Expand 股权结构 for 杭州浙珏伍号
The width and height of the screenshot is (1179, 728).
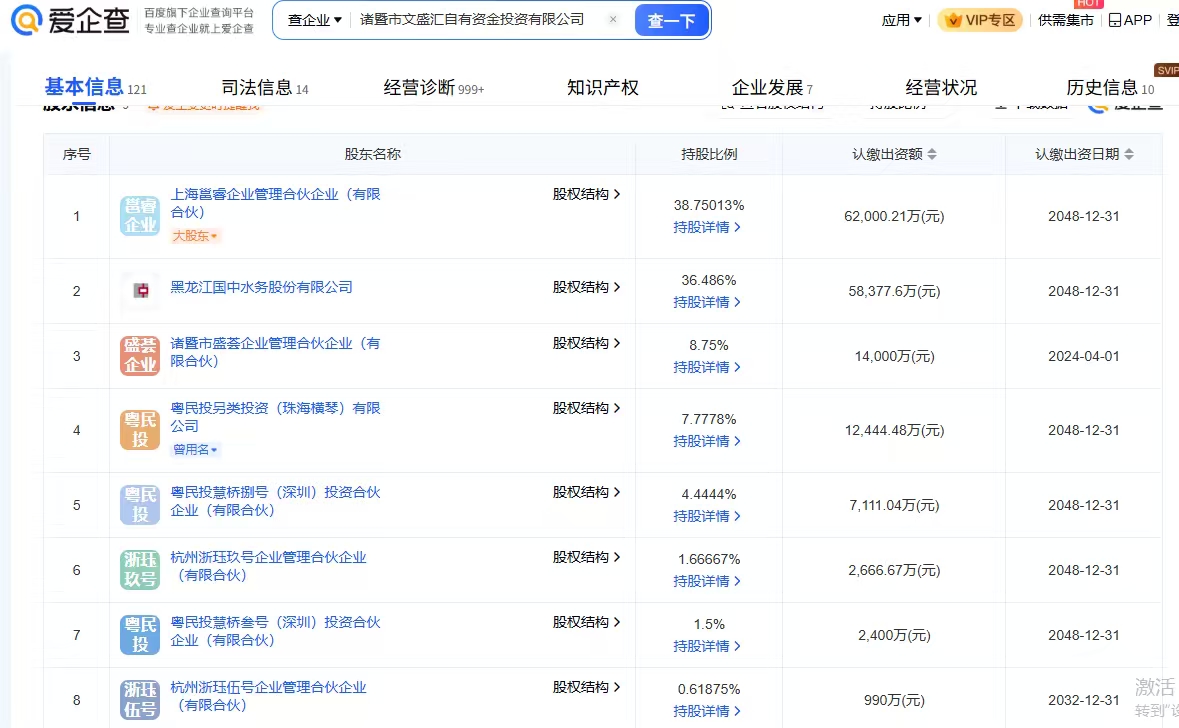click(x=586, y=687)
